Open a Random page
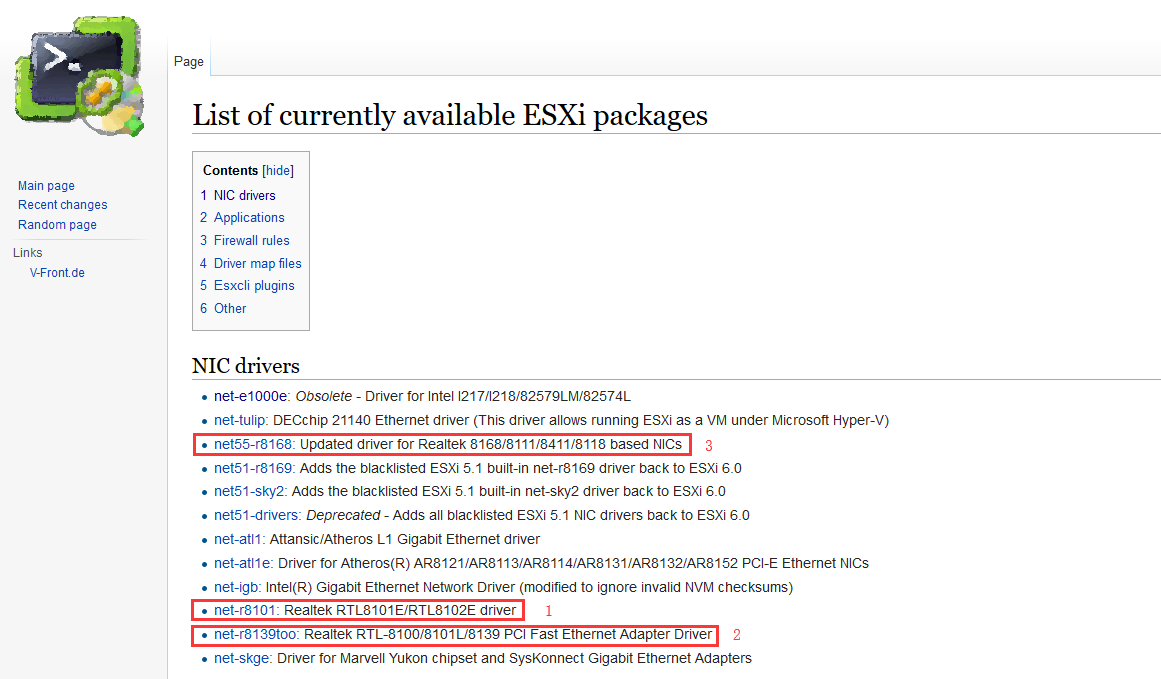This screenshot has width=1161, height=679. [x=57, y=224]
